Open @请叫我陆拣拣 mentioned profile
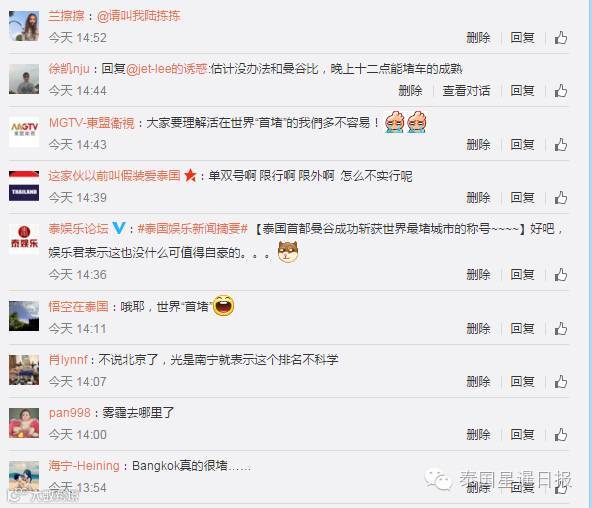 [x=139, y=16]
